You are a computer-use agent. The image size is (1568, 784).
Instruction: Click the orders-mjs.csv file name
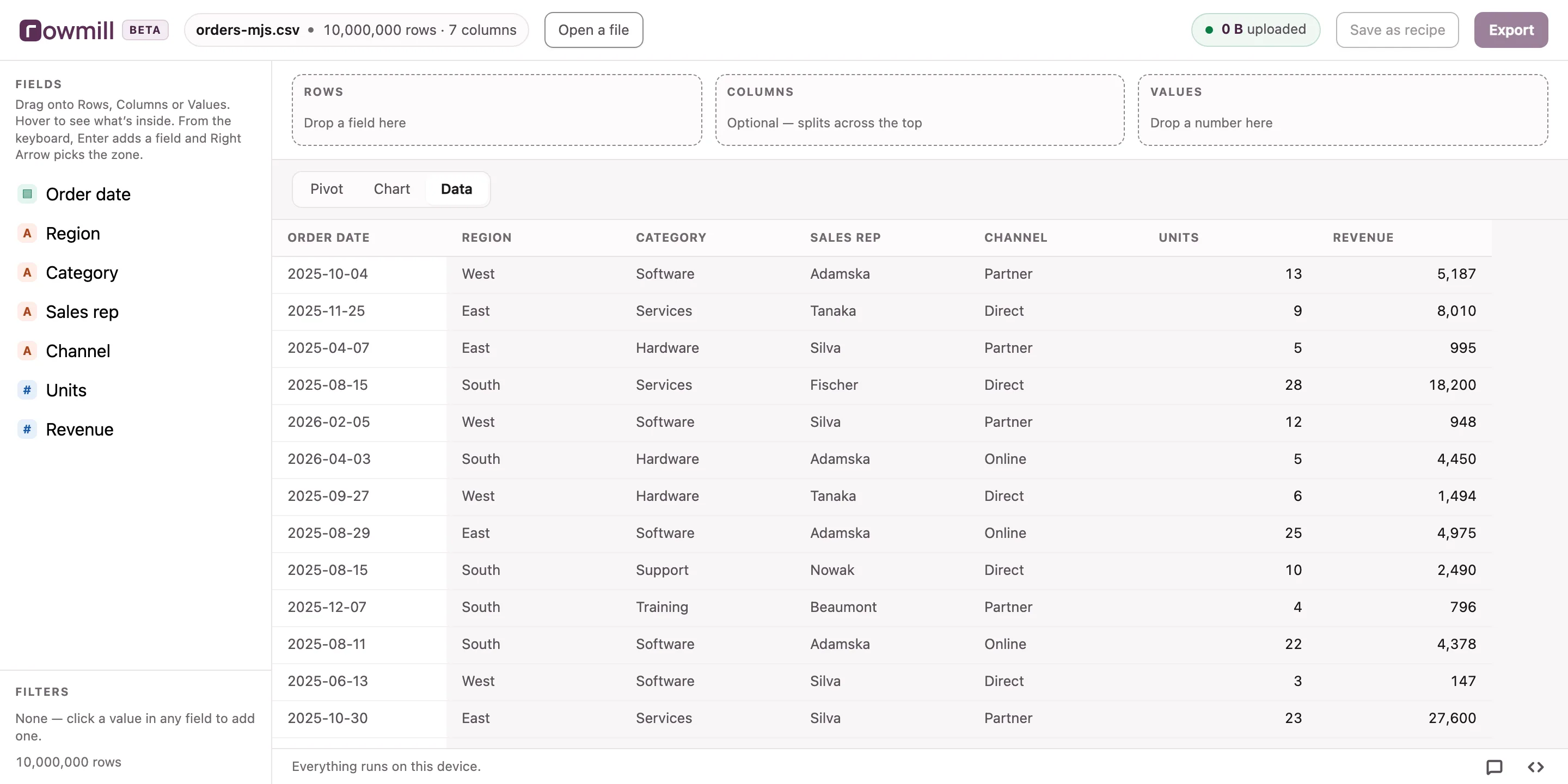[x=248, y=30]
